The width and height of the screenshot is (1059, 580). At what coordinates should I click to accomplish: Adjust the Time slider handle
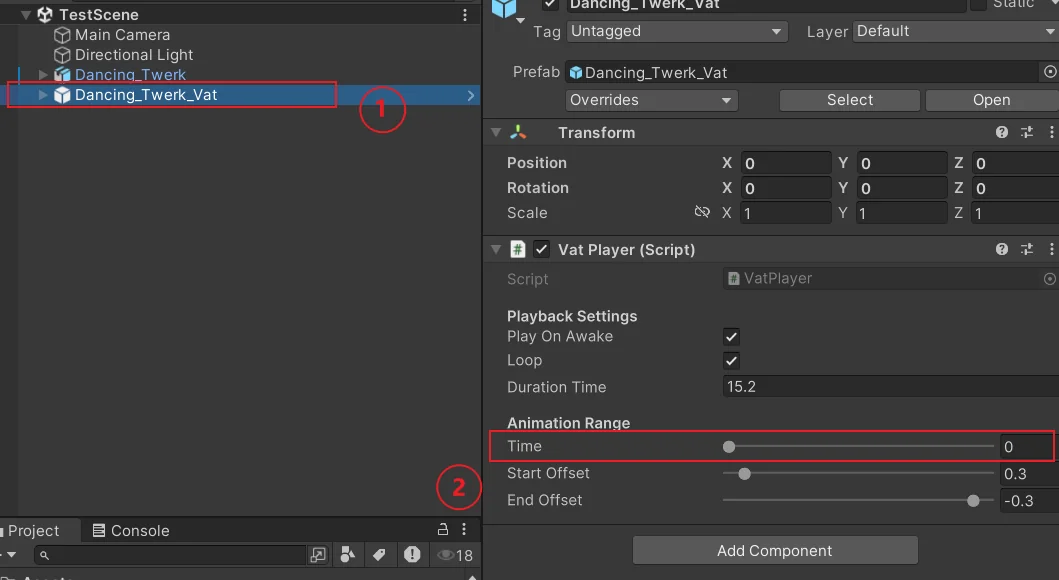(x=729, y=446)
